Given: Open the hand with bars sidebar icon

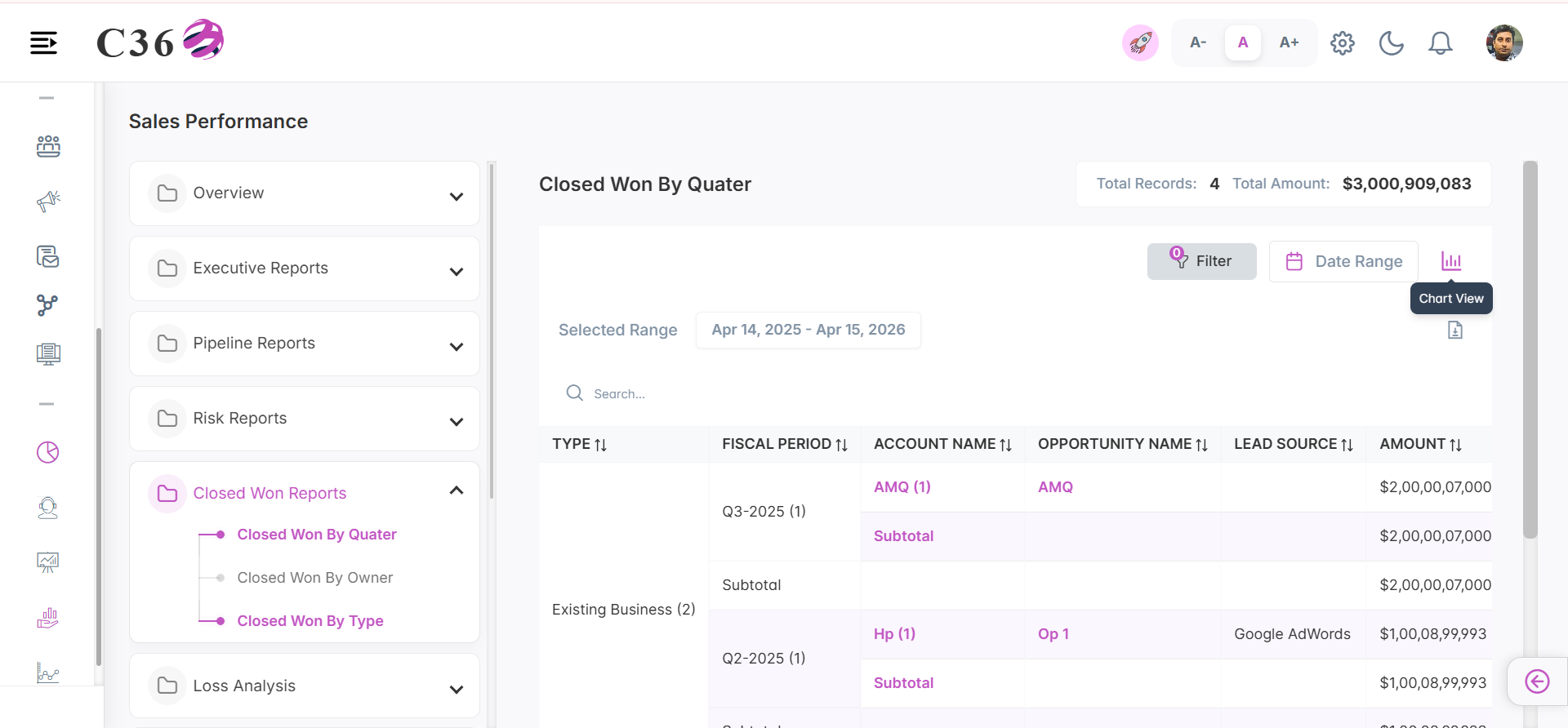Looking at the screenshot, I should pyautogui.click(x=48, y=618).
